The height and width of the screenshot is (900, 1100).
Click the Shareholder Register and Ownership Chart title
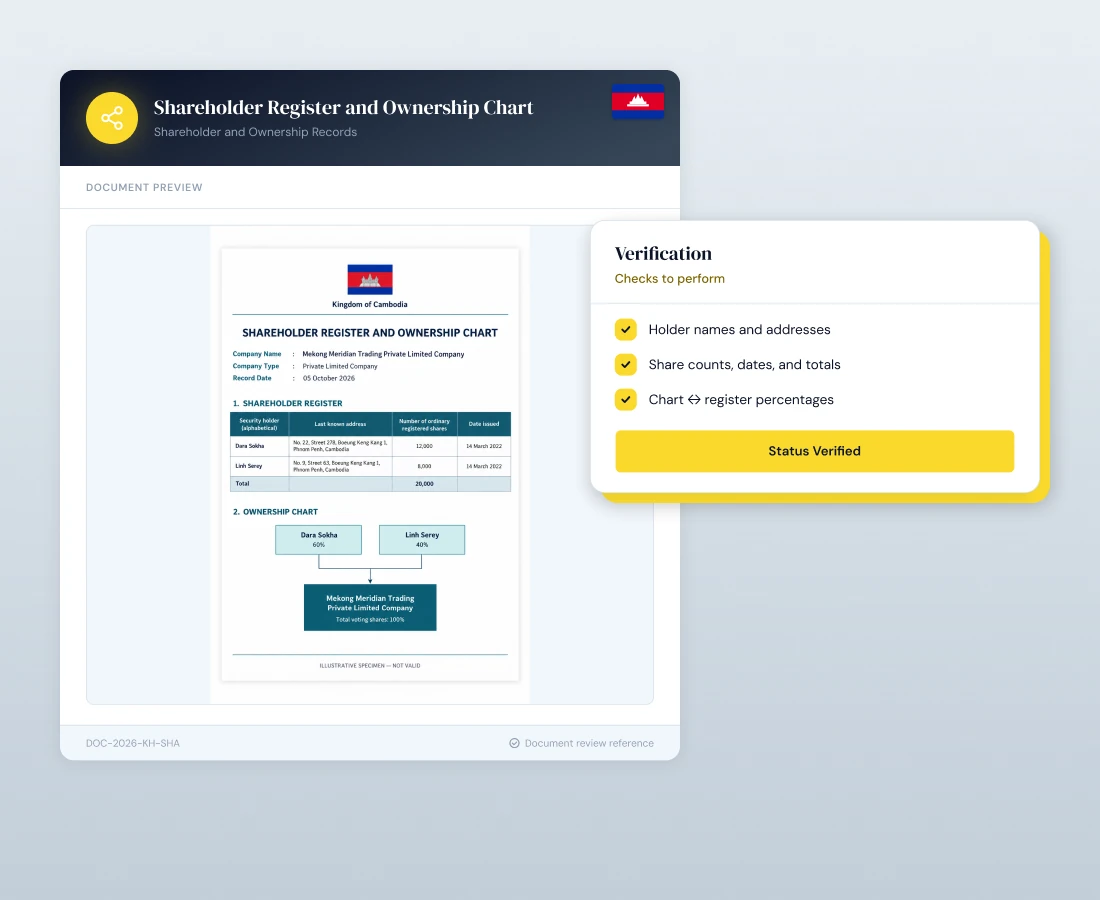click(x=343, y=107)
